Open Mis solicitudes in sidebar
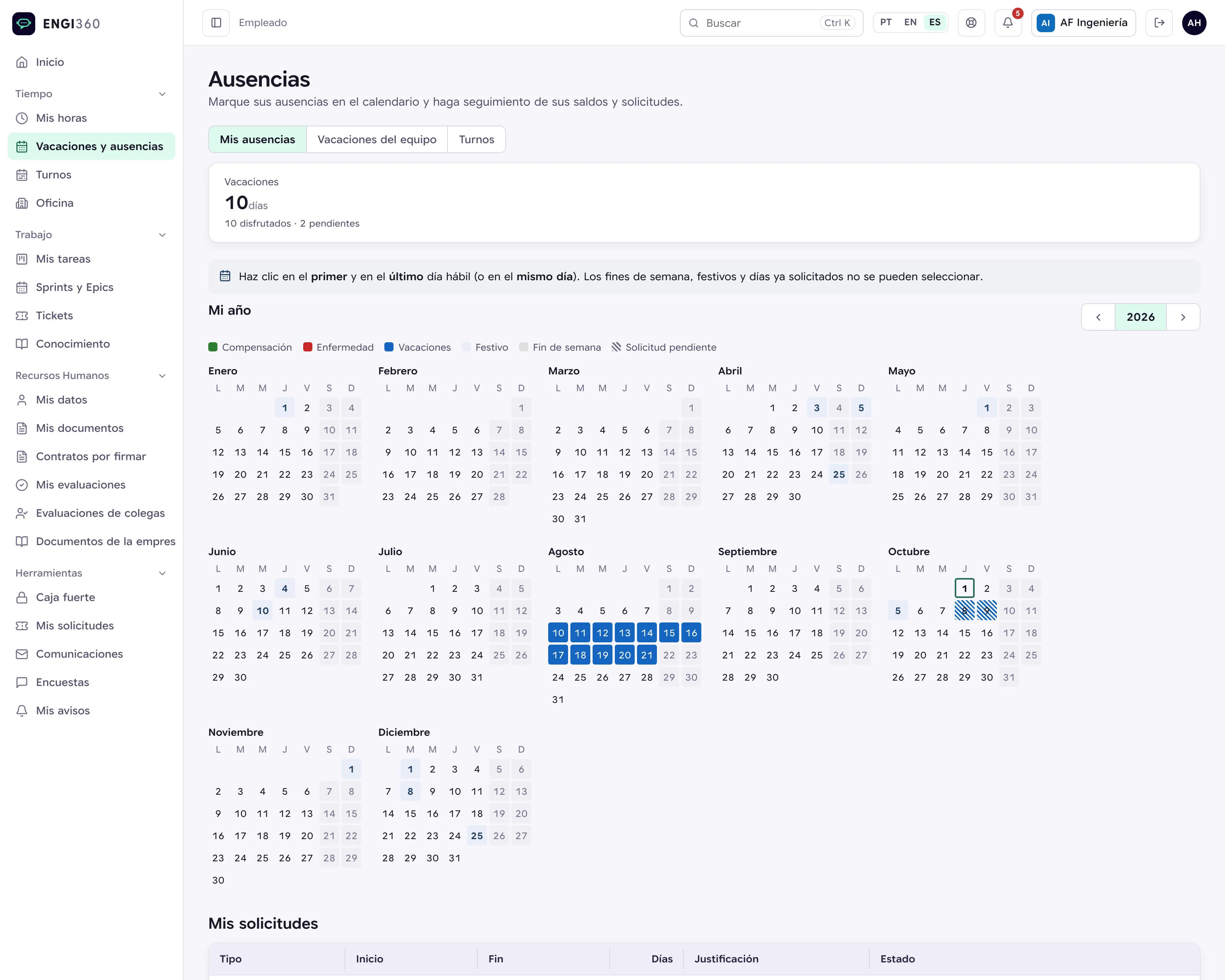This screenshot has height=980, width=1225. pos(91,626)
